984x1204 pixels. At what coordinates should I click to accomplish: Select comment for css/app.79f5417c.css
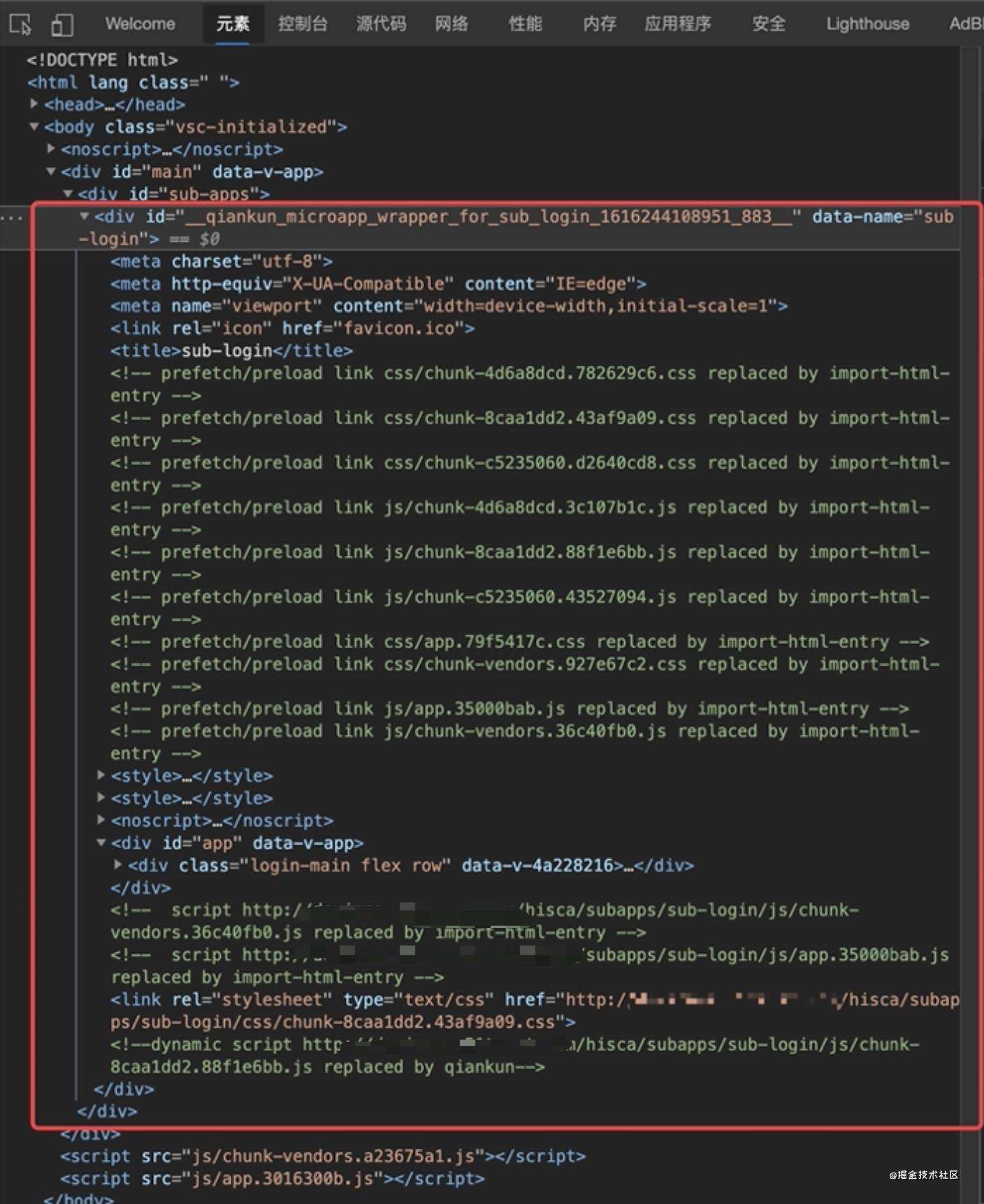pos(520,642)
